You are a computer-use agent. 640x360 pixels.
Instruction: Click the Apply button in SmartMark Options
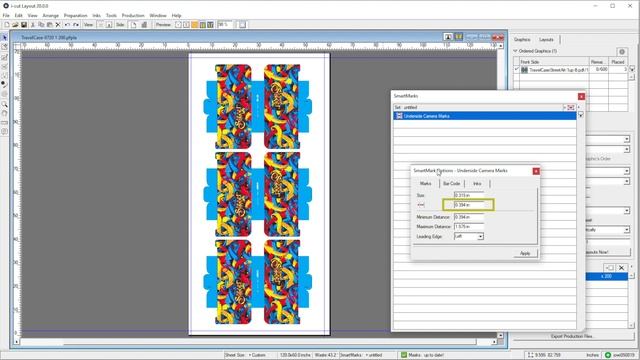pos(525,253)
